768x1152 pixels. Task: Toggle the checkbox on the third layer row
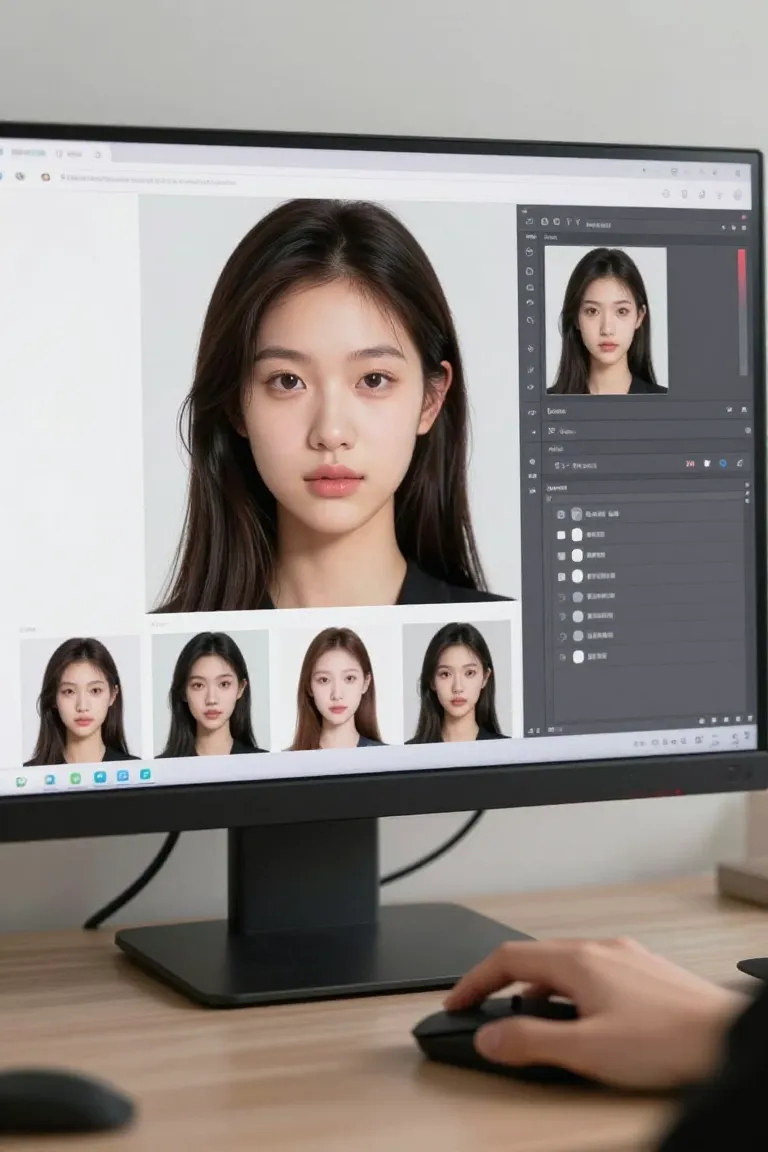(x=561, y=555)
